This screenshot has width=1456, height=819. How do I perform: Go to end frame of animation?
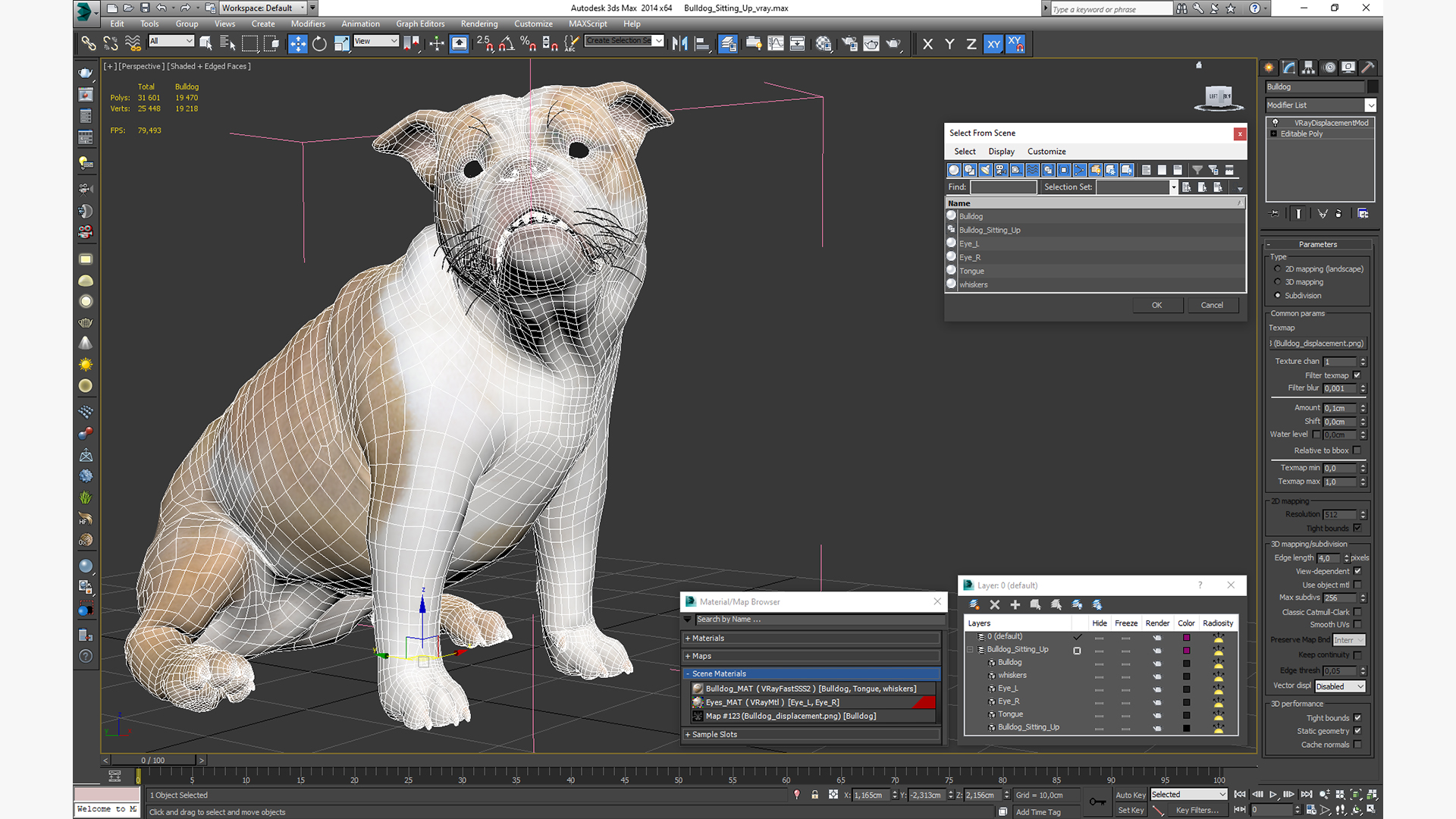point(1307,795)
